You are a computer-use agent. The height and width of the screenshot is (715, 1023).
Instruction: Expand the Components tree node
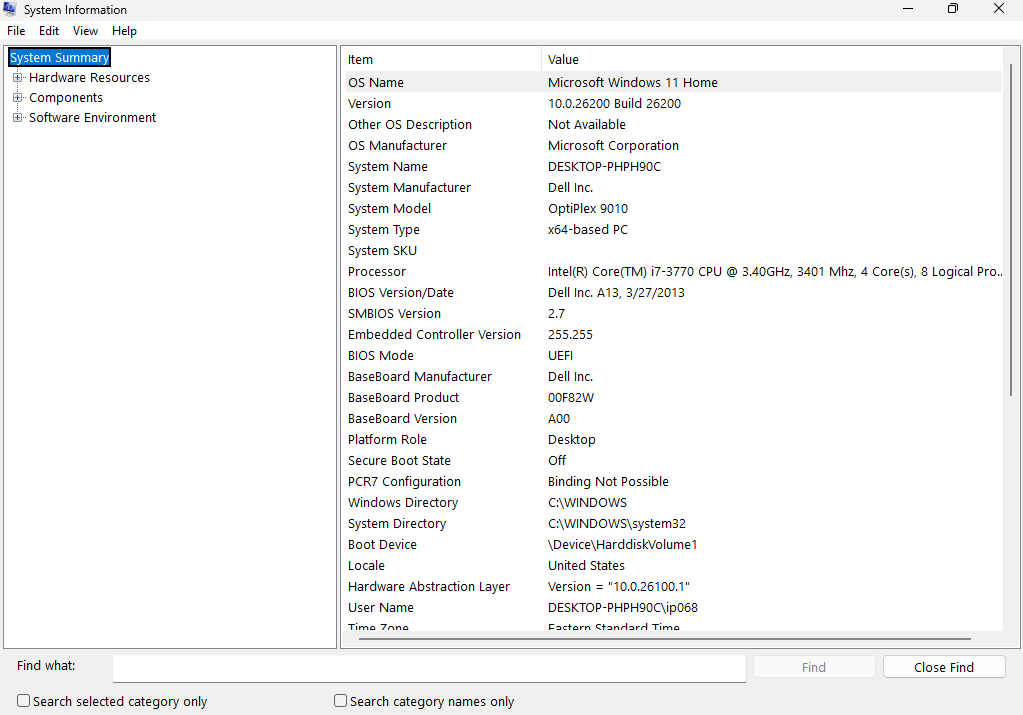click(17, 97)
